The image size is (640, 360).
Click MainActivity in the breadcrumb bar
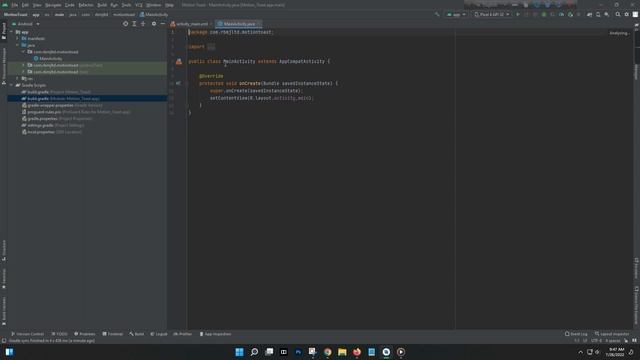tap(154, 14)
